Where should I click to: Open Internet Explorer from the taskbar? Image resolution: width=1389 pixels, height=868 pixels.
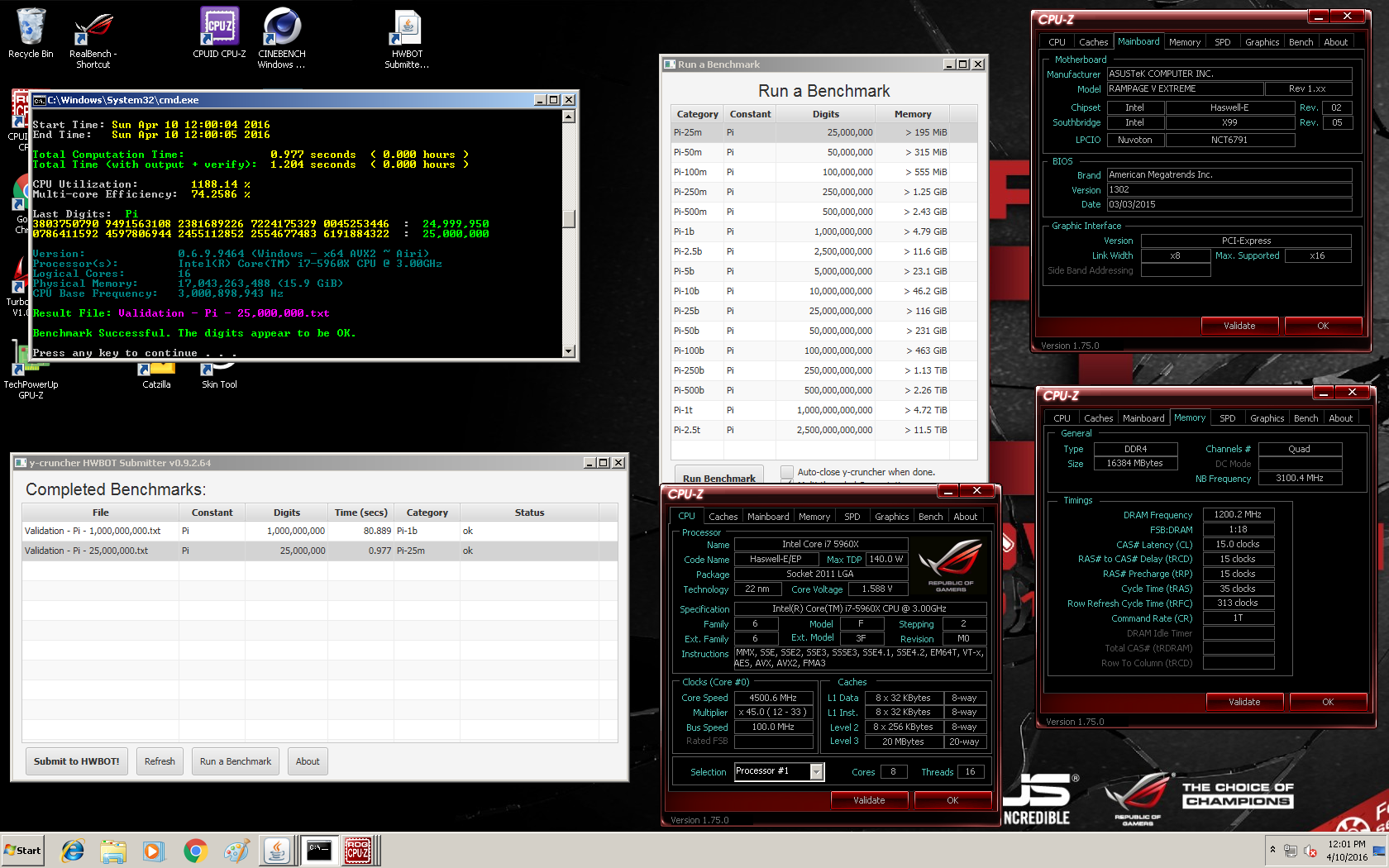click(73, 851)
